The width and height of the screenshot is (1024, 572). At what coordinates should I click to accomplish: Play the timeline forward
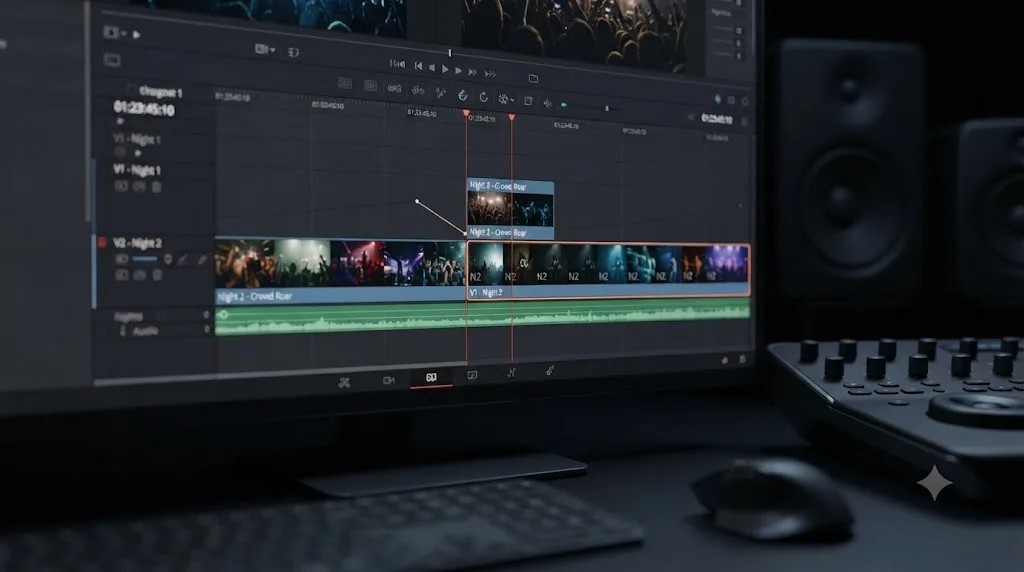(x=445, y=69)
